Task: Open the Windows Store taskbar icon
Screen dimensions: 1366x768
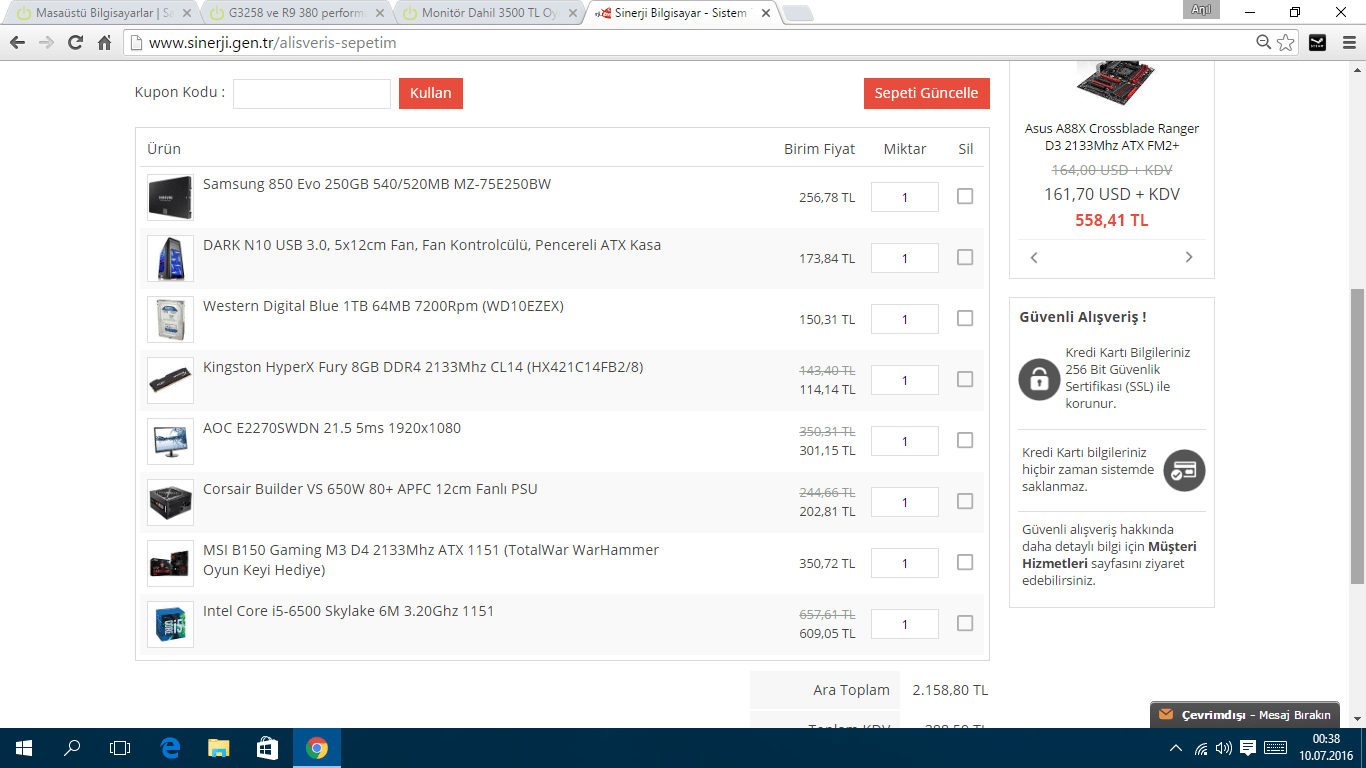Action: pyautogui.click(x=267, y=748)
